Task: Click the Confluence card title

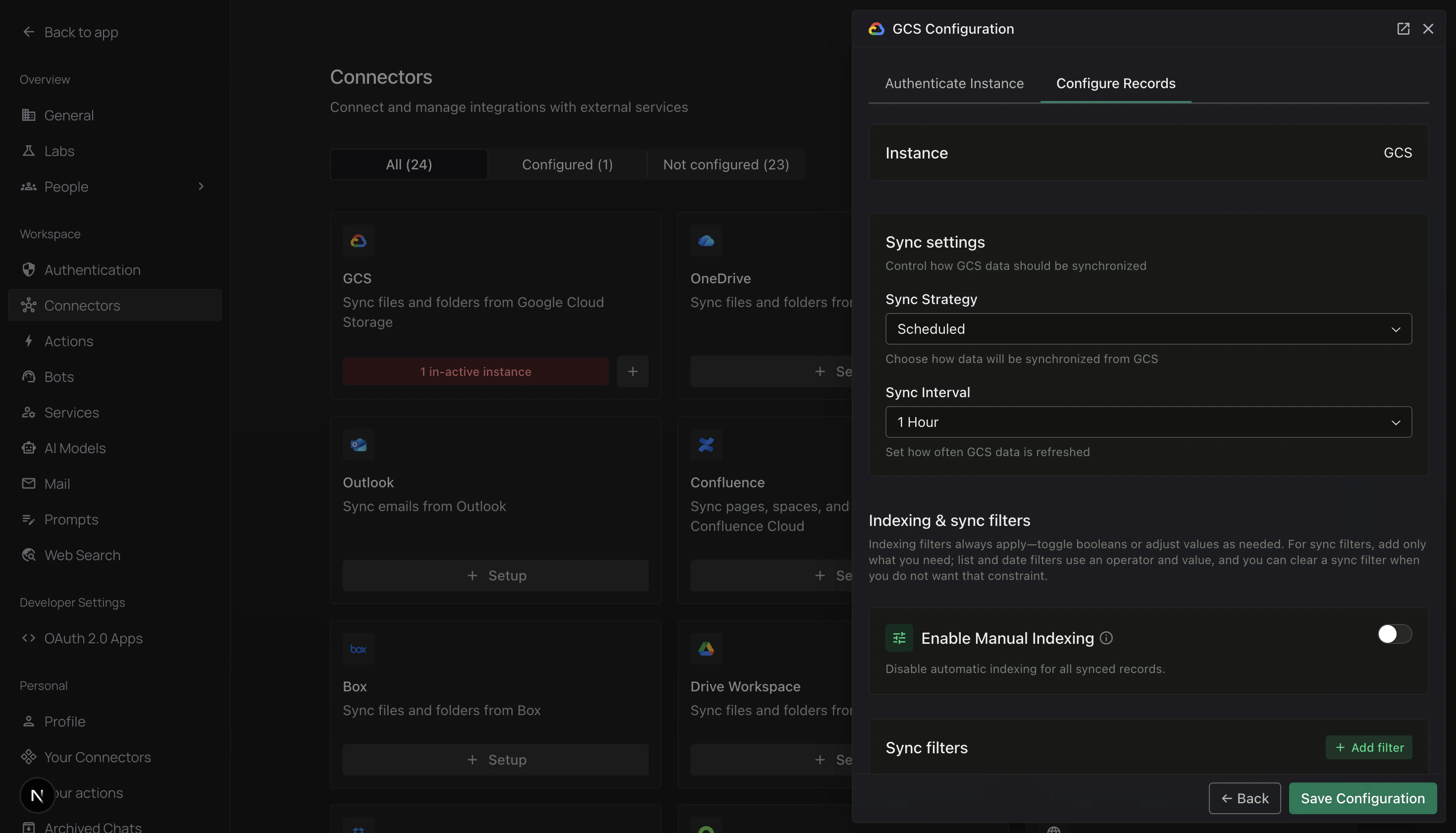Action: point(728,482)
